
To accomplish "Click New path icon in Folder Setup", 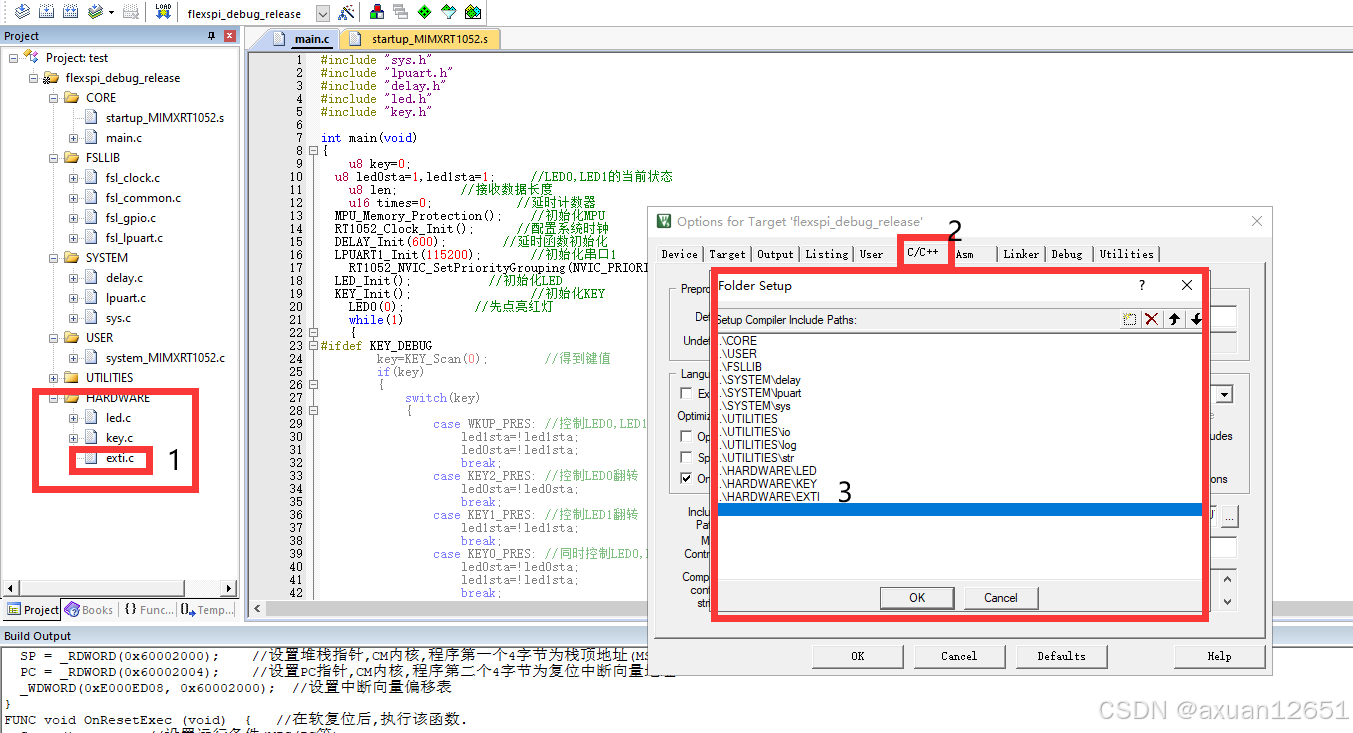I will (x=1129, y=319).
